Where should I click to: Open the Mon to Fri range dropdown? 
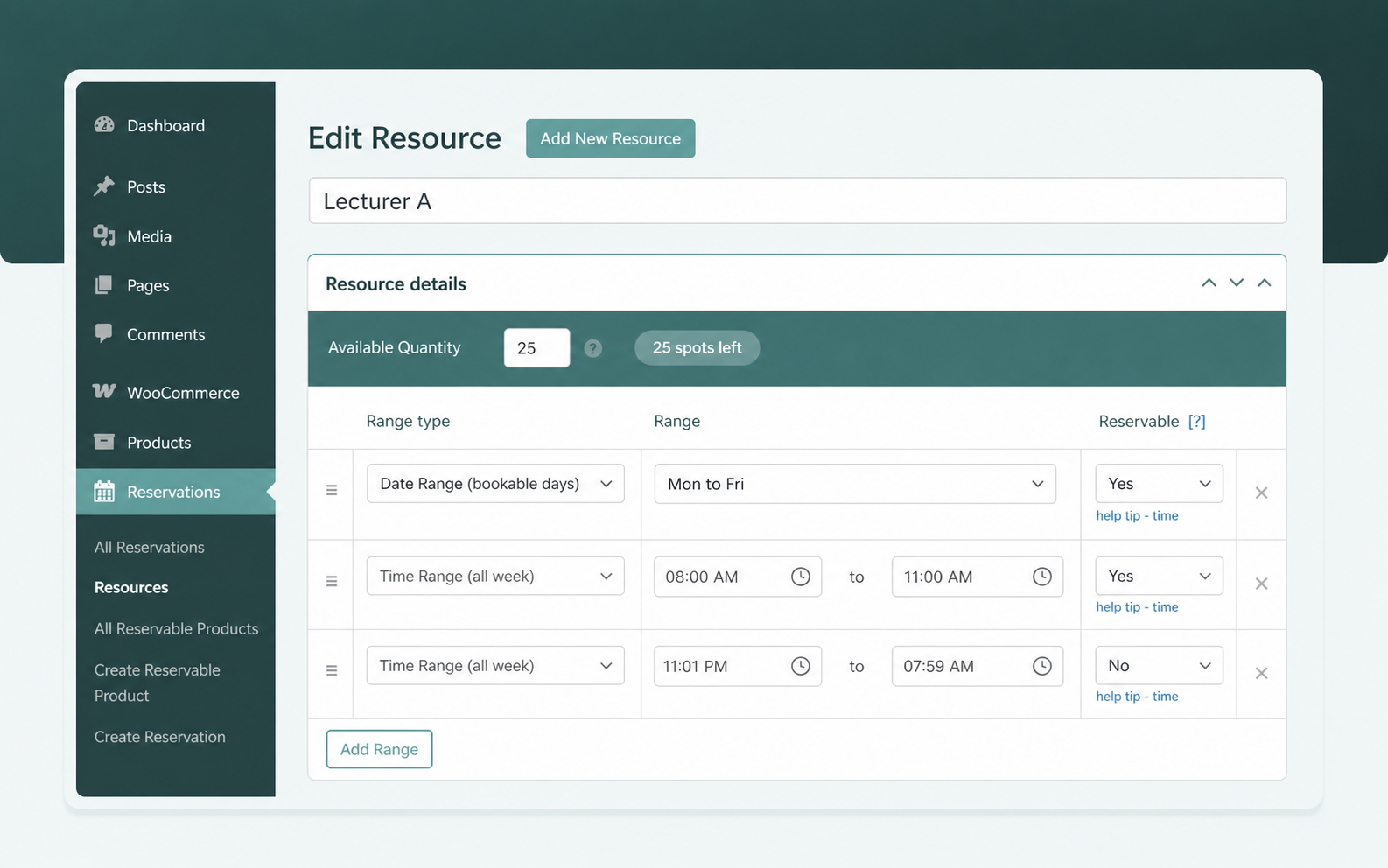click(855, 484)
